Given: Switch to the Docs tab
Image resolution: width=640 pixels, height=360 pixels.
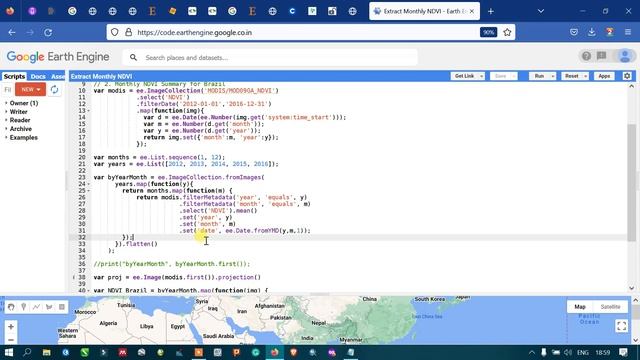Looking at the screenshot, I should (38, 76).
